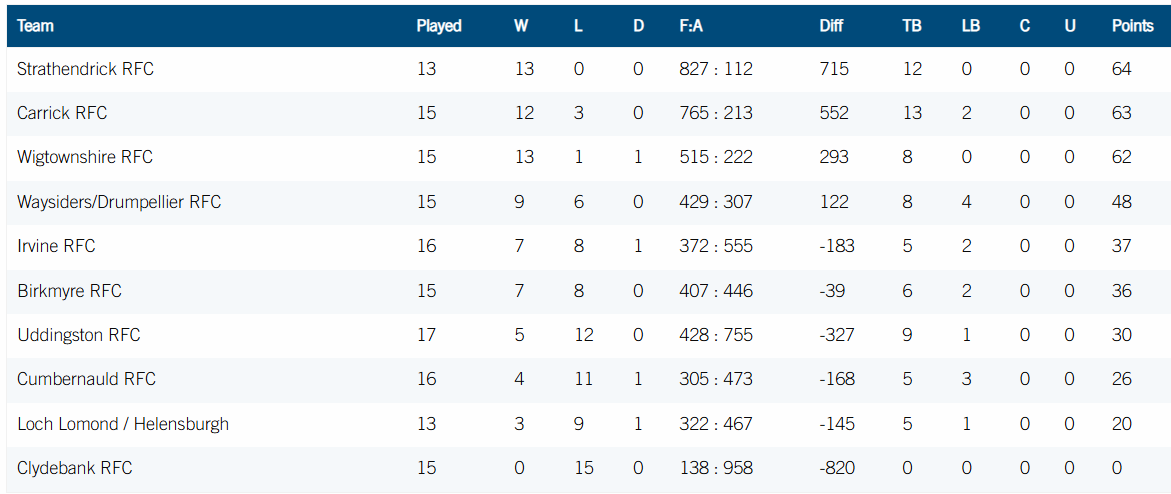This screenshot has height=494, width=1171.
Task: Click the 827 : 112 score cell
Action: pyautogui.click(x=715, y=70)
